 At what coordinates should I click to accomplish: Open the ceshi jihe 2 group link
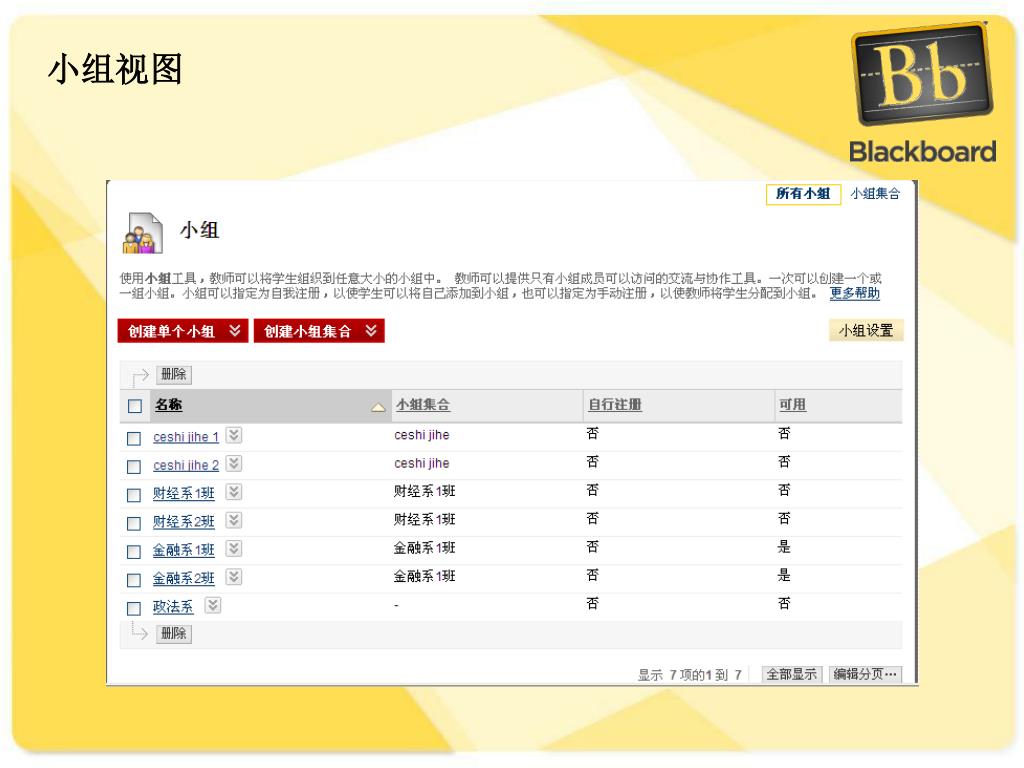(x=185, y=466)
